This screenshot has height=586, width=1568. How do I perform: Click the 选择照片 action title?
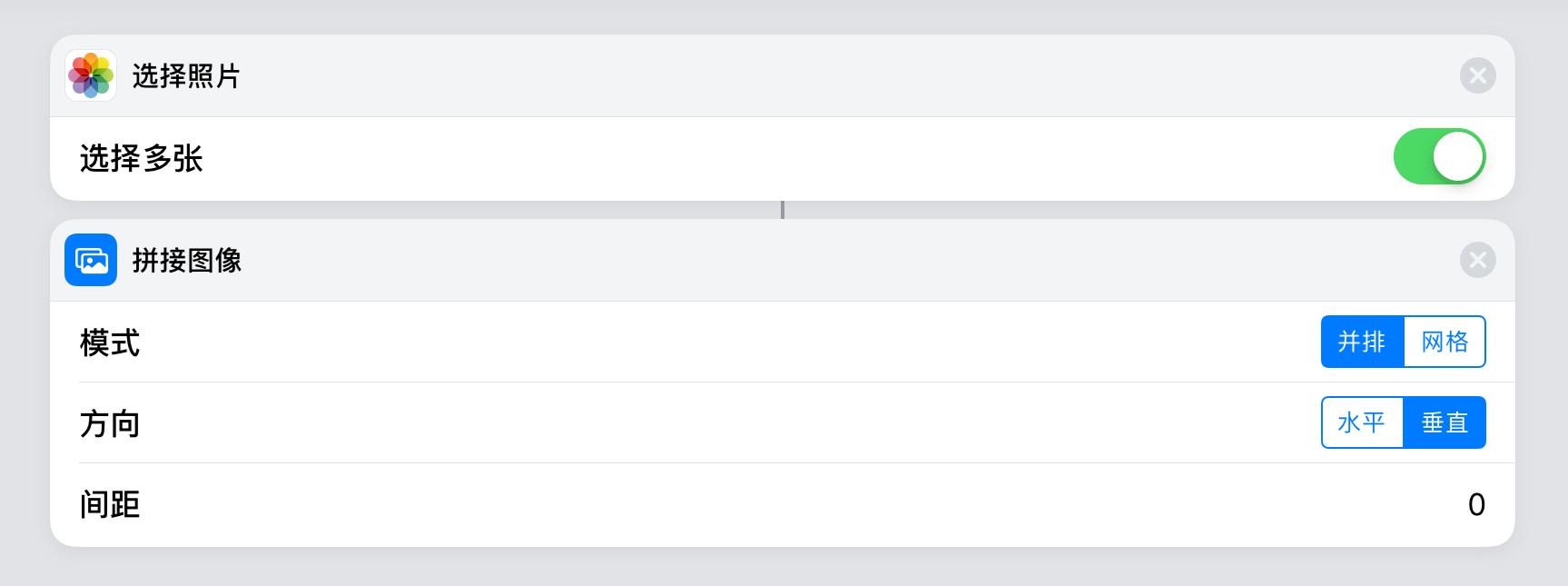(x=186, y=76)
